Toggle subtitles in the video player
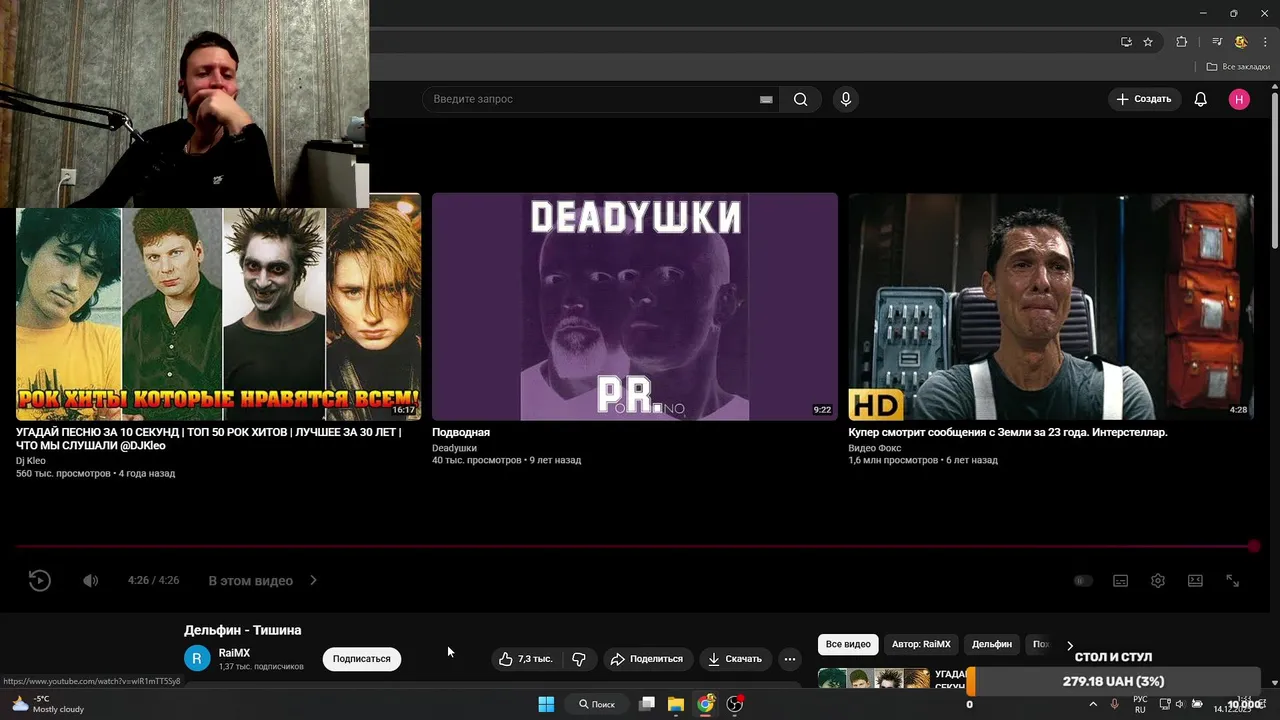1280x720 pixels. click(1121, 580)
